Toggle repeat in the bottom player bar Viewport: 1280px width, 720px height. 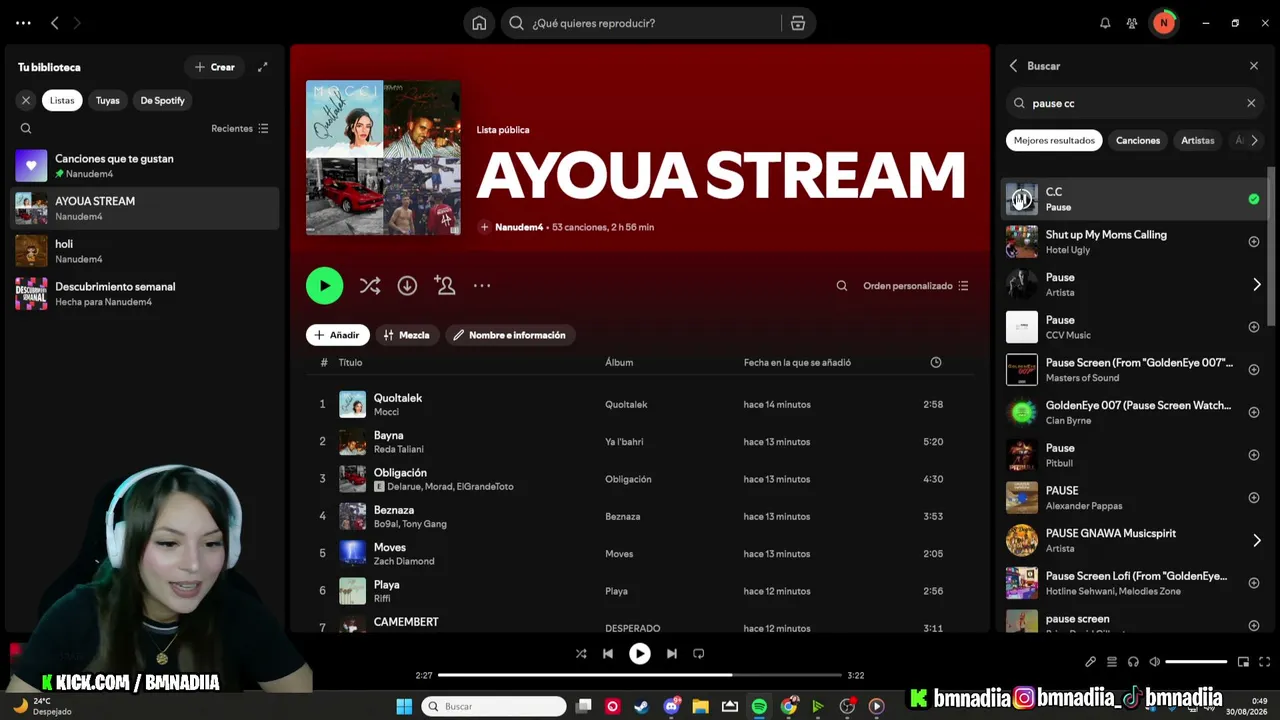point(699,654)
